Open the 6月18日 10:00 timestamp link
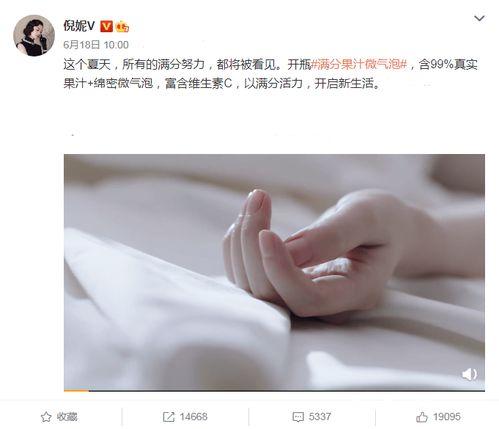 coord(96,45)
